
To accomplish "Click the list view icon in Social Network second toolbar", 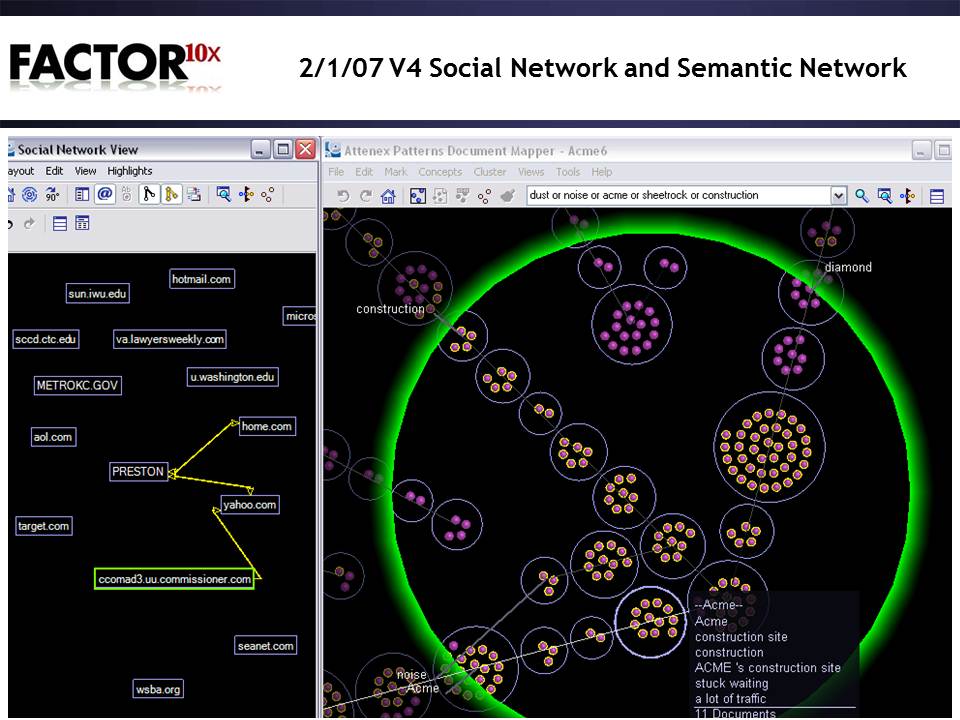I will [60, 224].
